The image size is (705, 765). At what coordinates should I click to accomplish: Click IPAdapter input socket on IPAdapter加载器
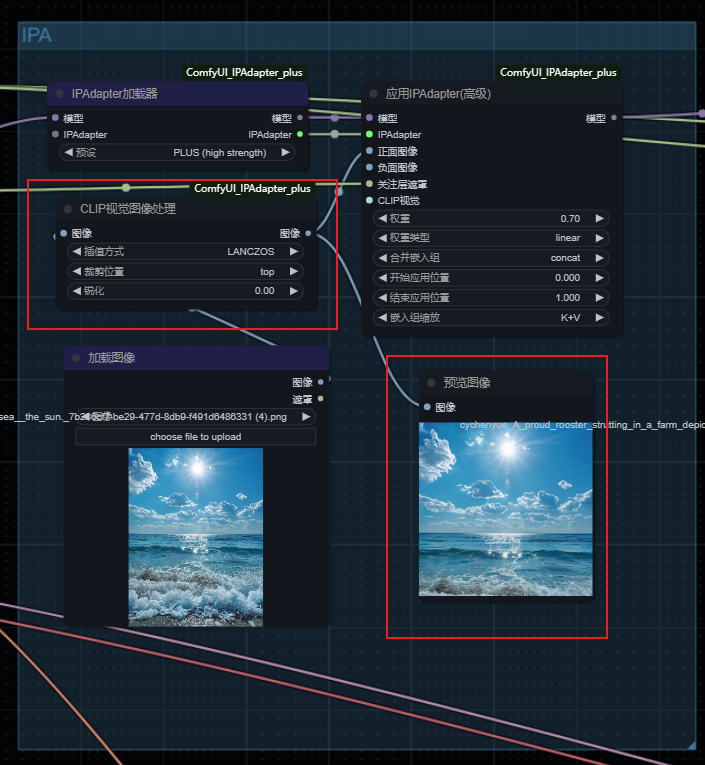(55, 134)
